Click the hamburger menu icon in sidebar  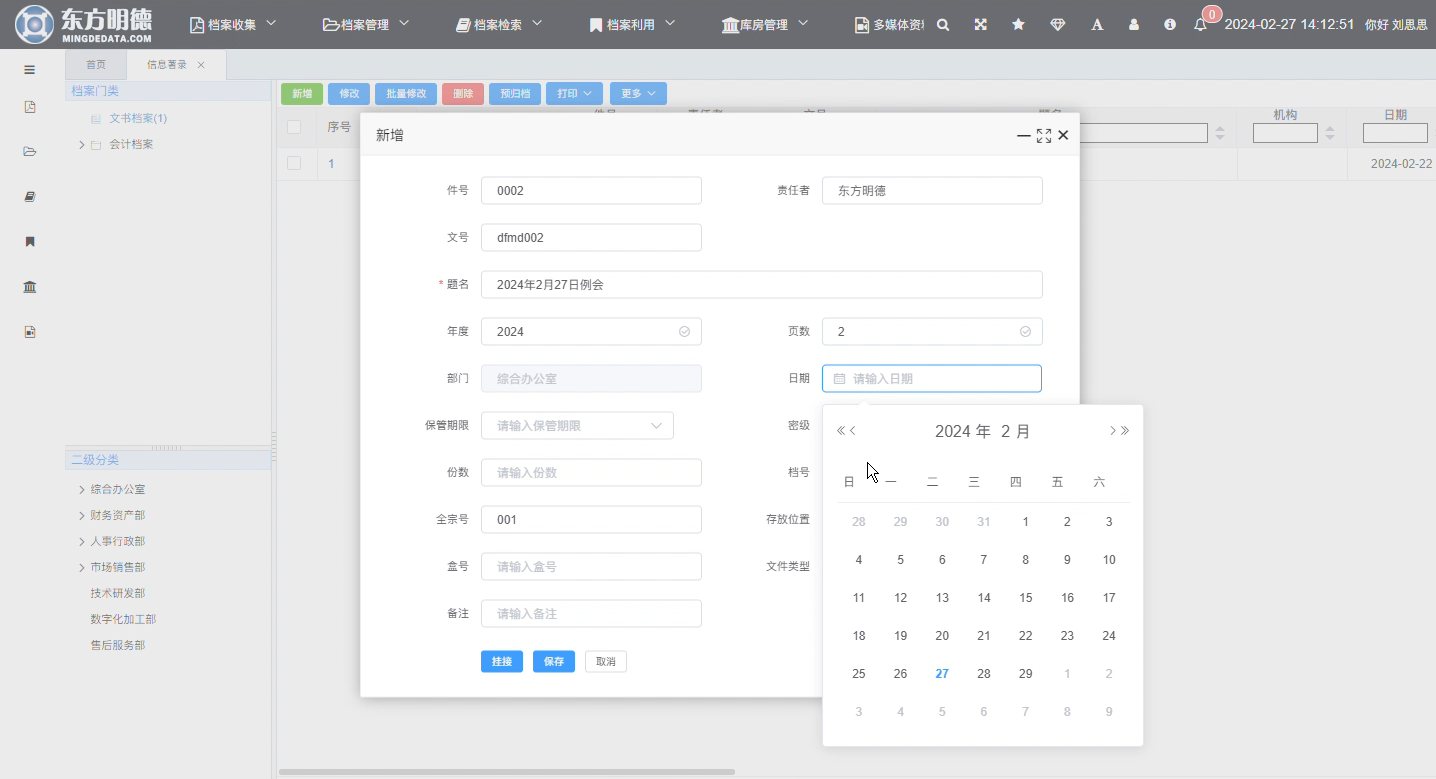[30, 70]
